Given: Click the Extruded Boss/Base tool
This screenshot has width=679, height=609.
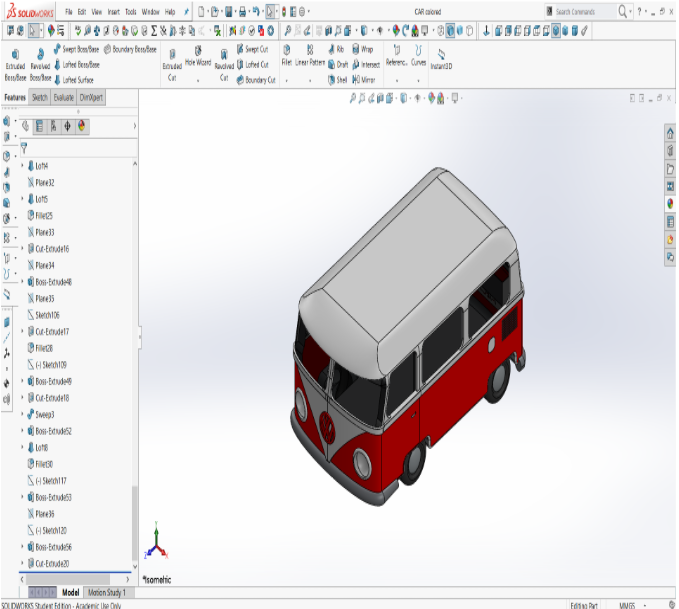Looking at the screenshot, I should 15,65.
